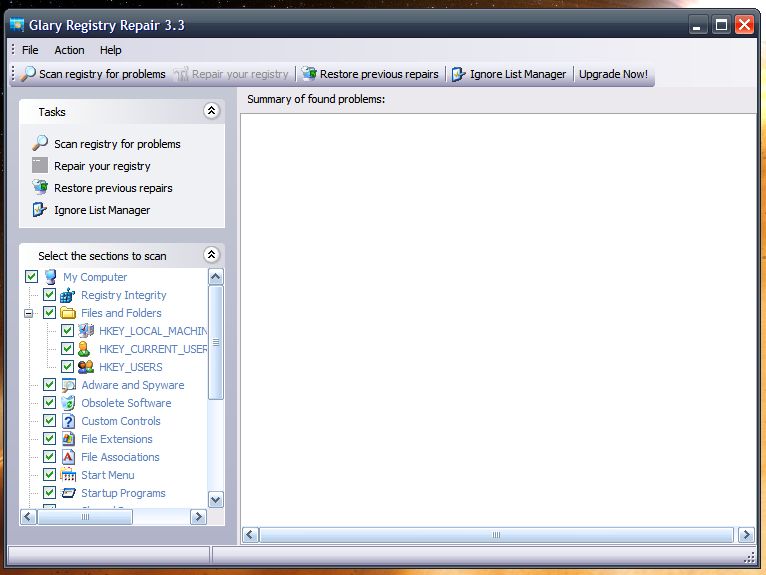Click the HKEY_USERS two-people icon
The image size is (766, 575).
tap(86, 367)
